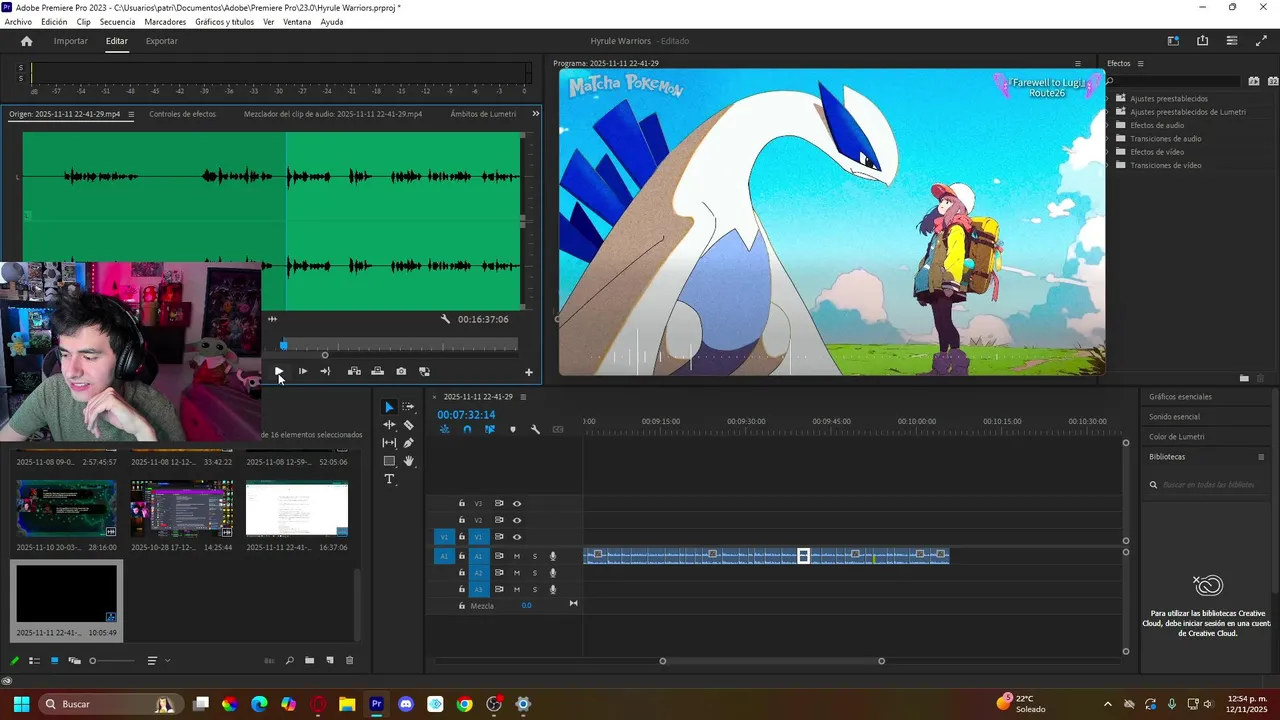Screen dimensions: 1280x720
Task: Select the Razor tool
Action: tap(408, 425)
